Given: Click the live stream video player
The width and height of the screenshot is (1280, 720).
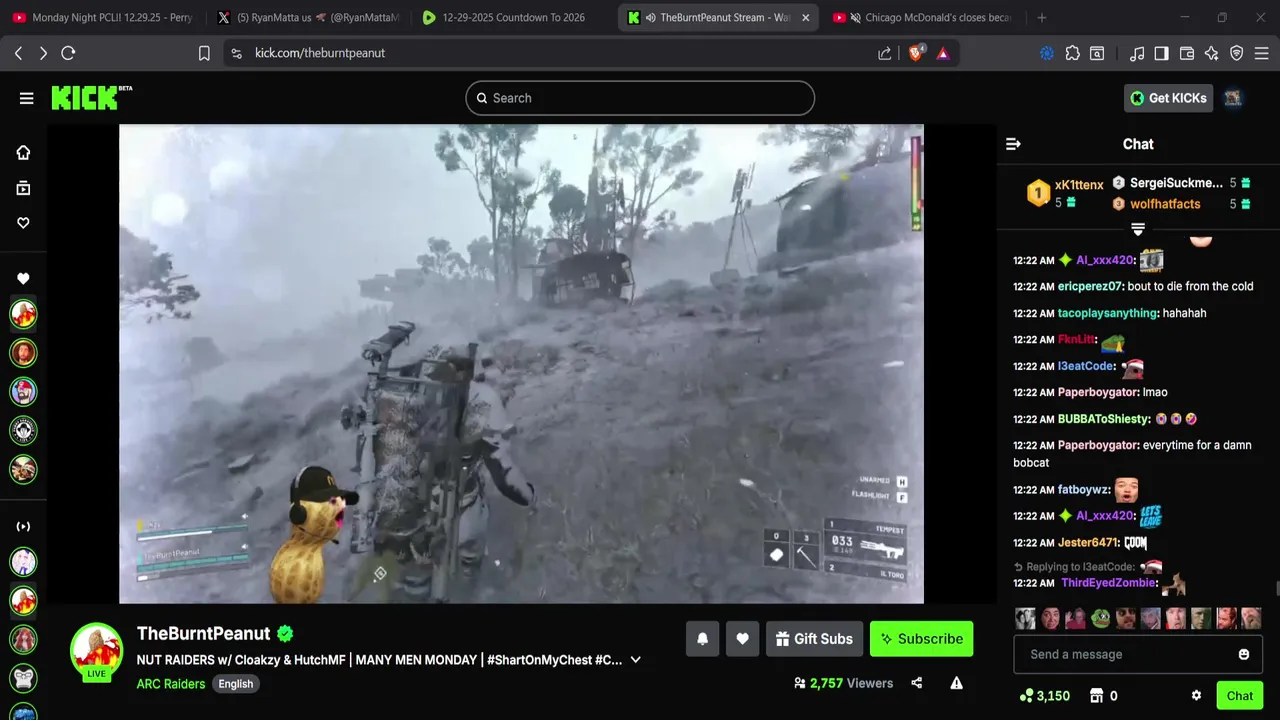Looking at the screenshot, I should pos(521,364).
